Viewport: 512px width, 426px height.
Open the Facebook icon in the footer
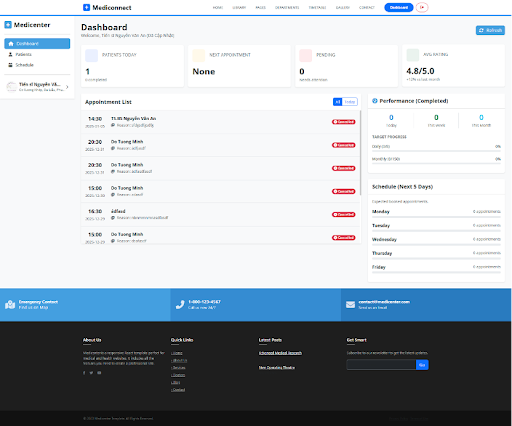tap(84, 373)
